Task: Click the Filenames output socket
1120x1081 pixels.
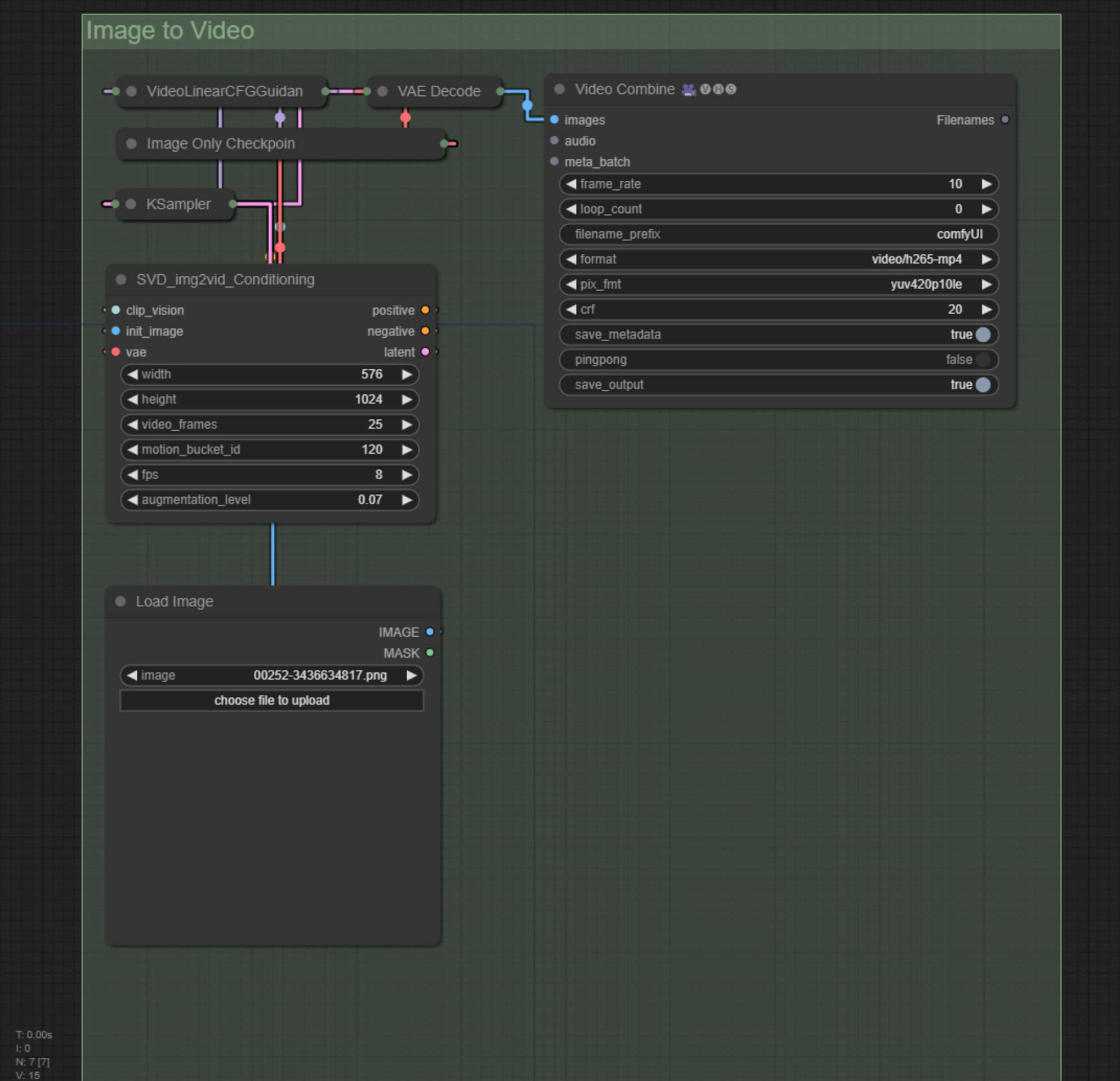Action: [1005, 120]
